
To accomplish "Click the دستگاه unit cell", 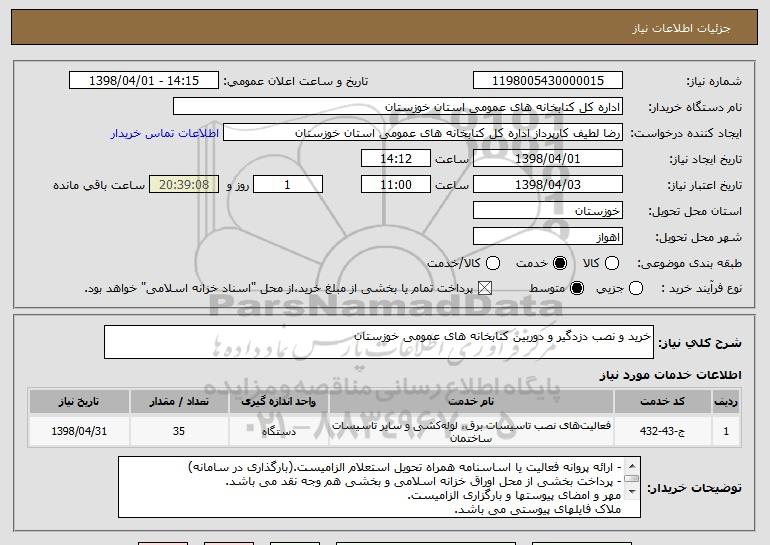I will 278,431.
